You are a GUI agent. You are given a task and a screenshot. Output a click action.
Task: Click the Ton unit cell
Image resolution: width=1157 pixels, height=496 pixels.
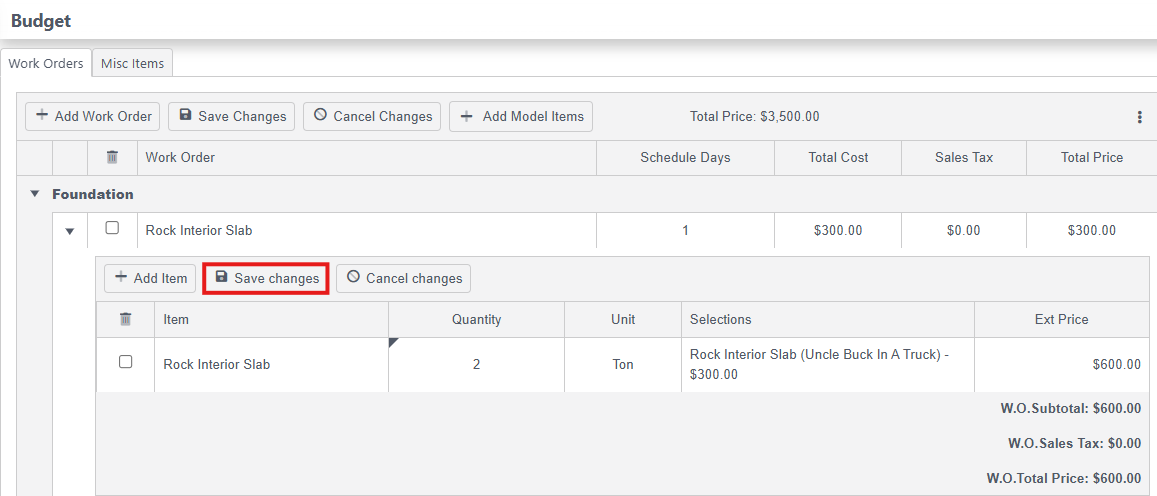(x=623, y=364)
